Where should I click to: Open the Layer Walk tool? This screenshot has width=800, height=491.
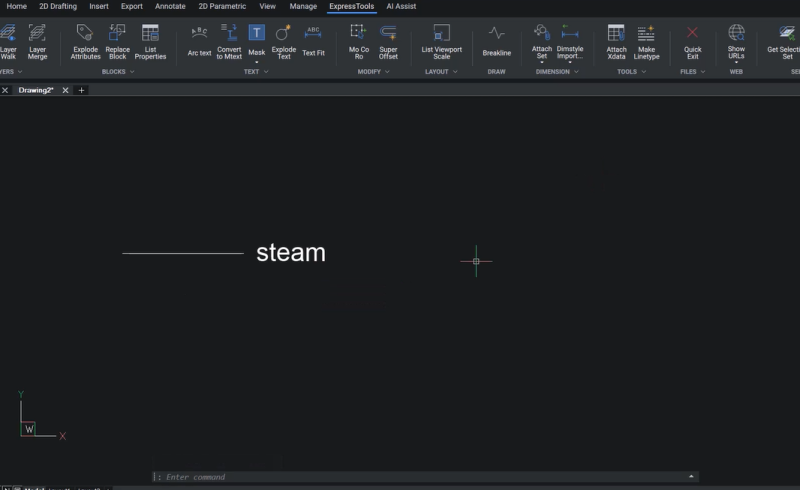[x=8, y=42]
